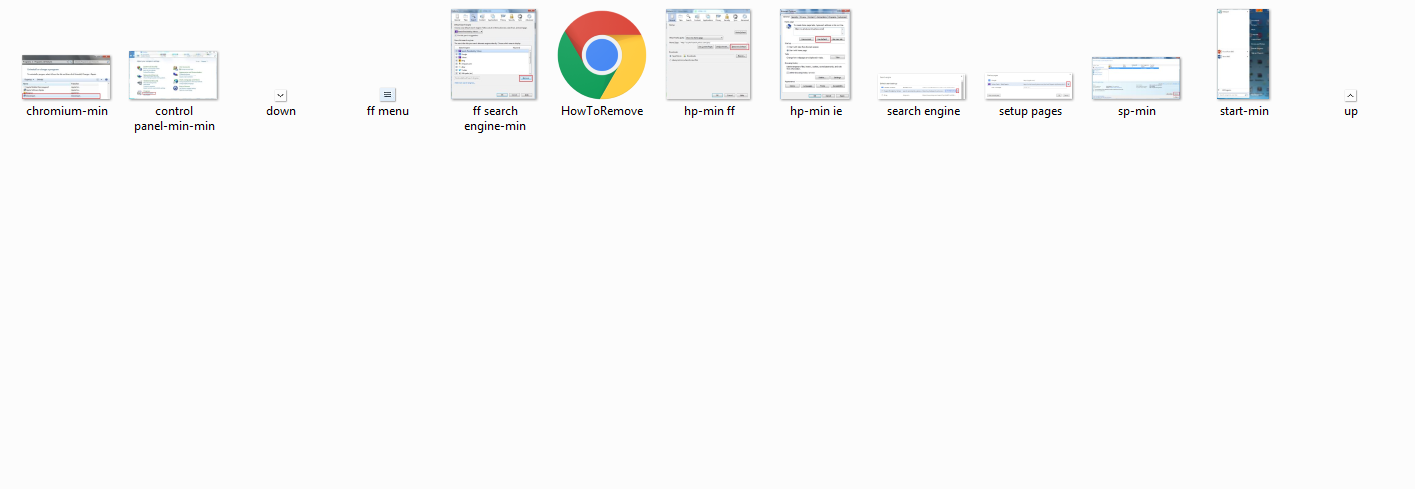Click the 'ff menu' file name label
This screenshot has height=489, width=1415.
tap(388, 111)
